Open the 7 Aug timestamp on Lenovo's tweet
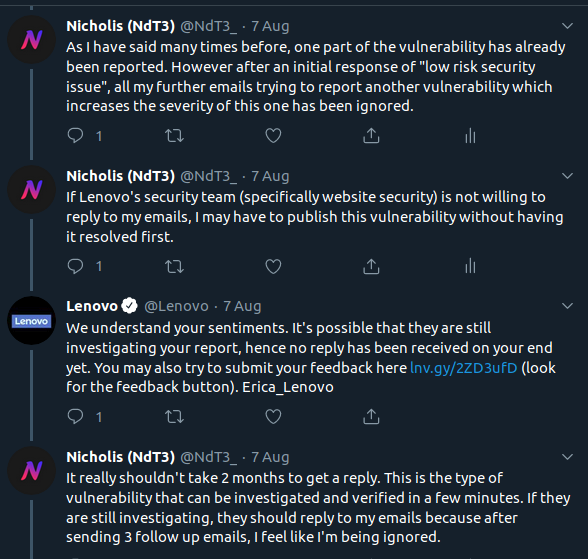Image resolution: width=588 pixels, height=559 pixels. pyautogui.click(x=242, y=306)
